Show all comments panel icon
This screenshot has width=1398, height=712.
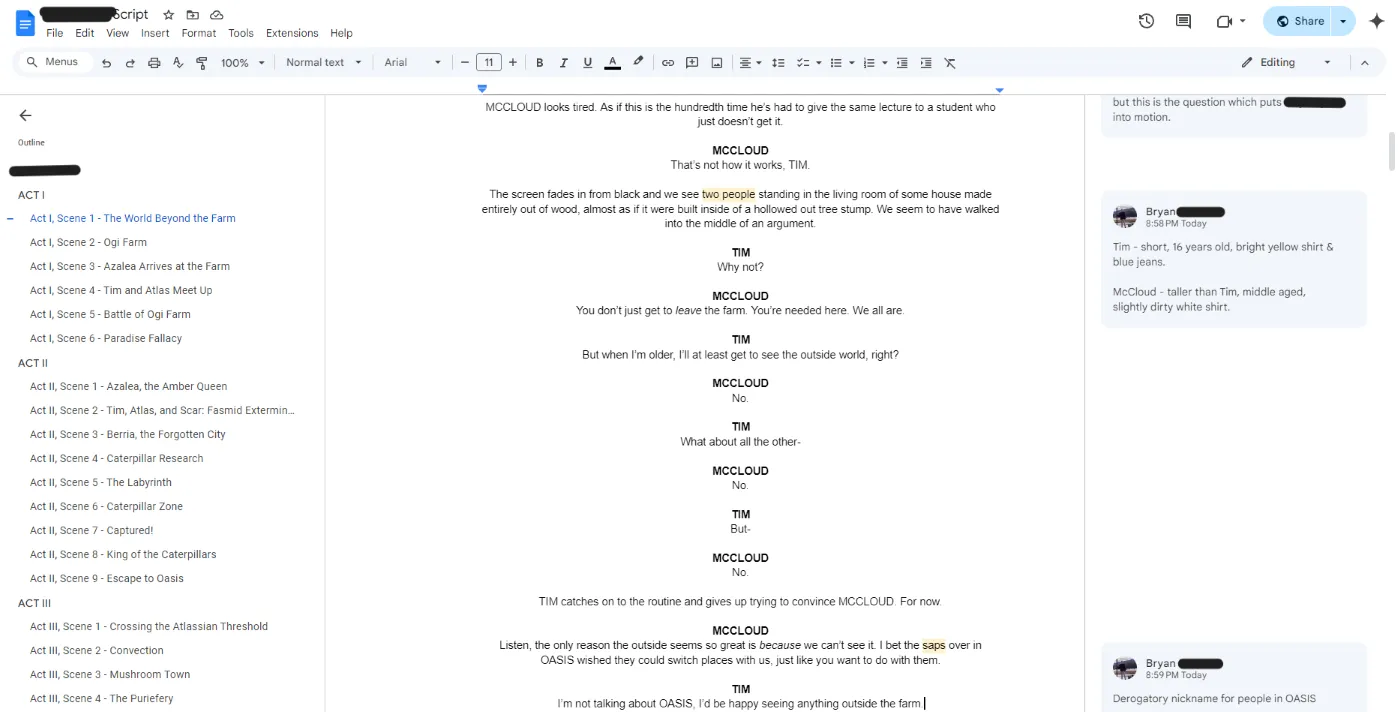click(x=1183, y=21)
